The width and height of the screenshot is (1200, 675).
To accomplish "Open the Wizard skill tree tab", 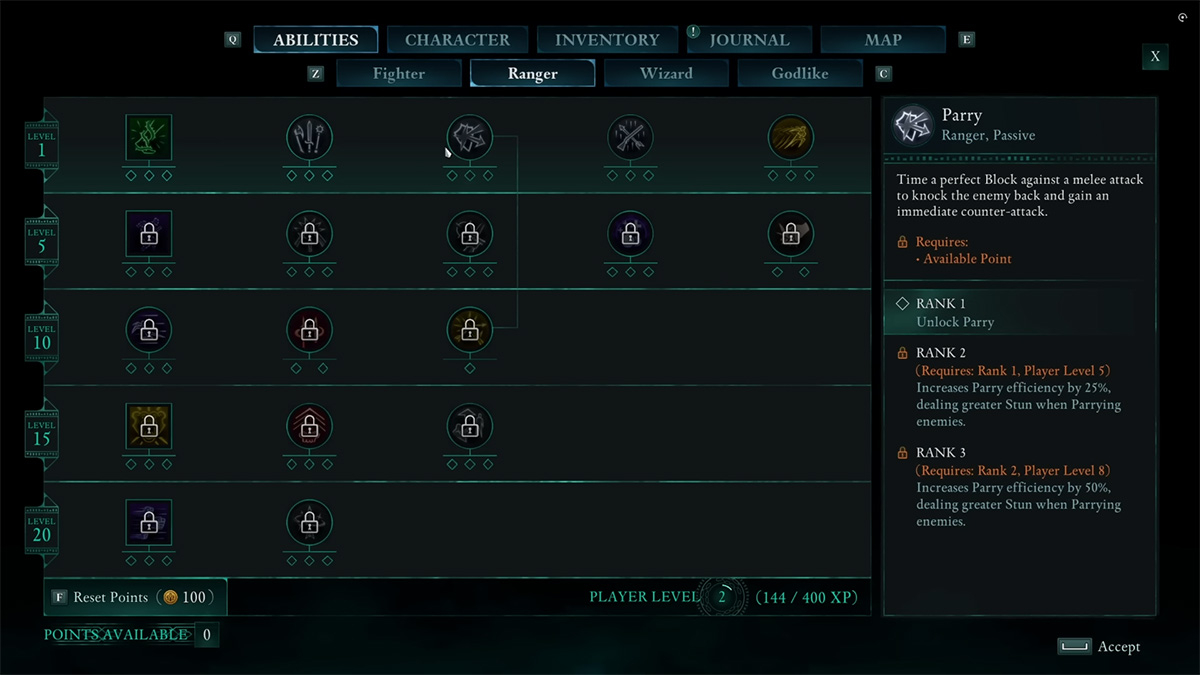I will [x=666, y=73].
